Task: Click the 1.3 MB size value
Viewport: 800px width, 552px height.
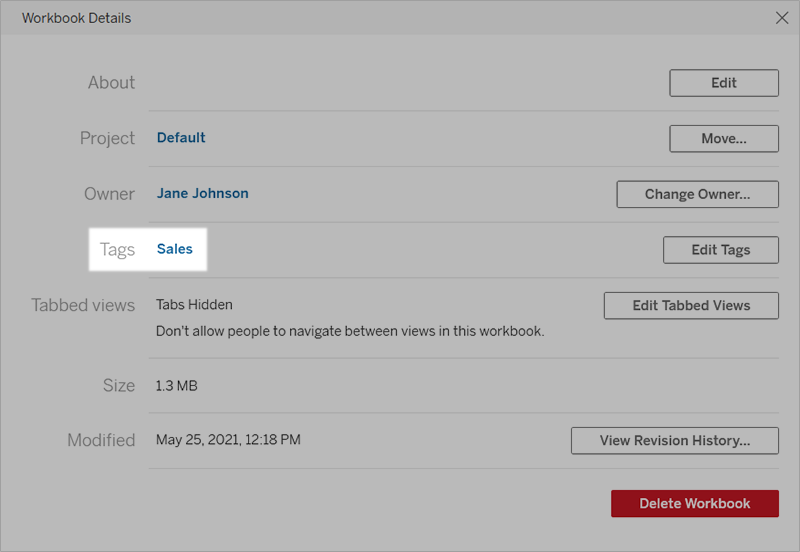Action: (177, 386)
